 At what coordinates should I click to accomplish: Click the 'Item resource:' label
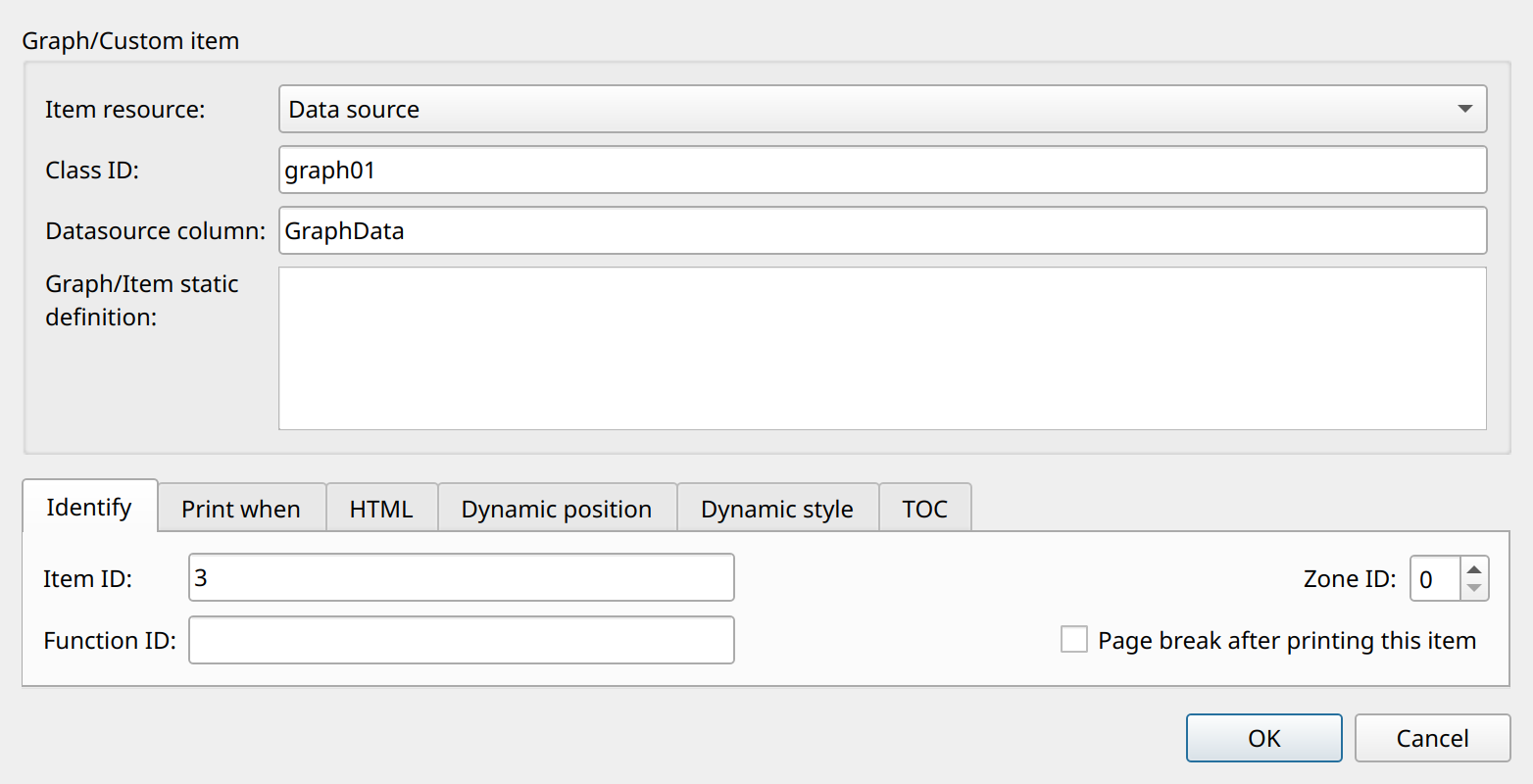[125, 109]
